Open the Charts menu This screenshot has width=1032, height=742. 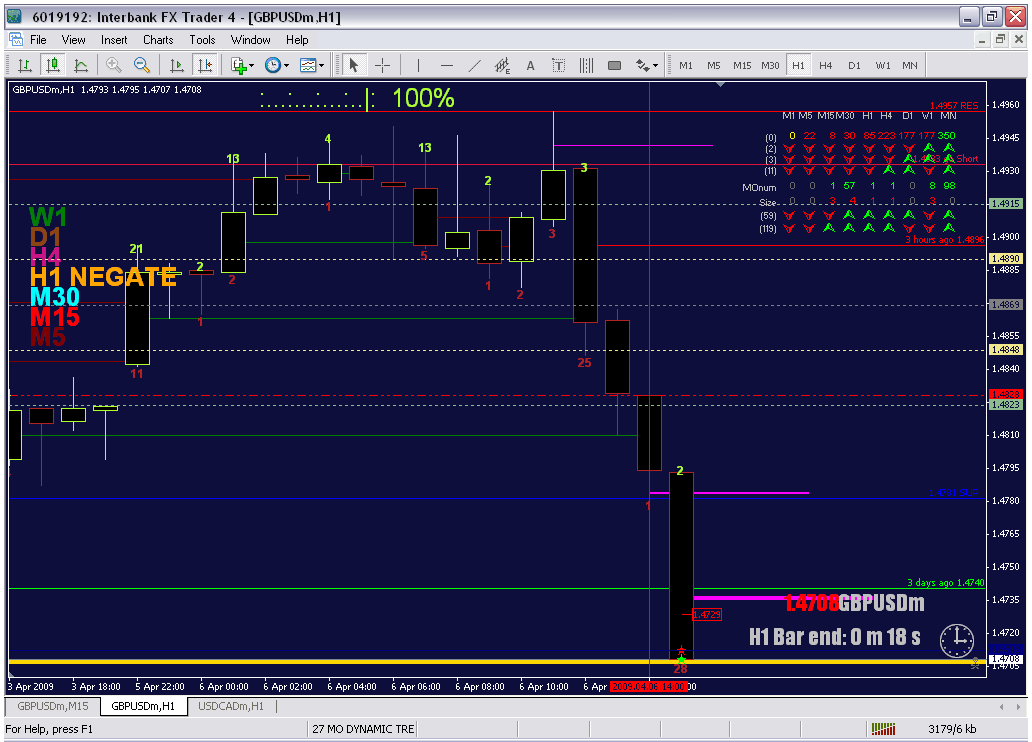[x=158, y=40]
